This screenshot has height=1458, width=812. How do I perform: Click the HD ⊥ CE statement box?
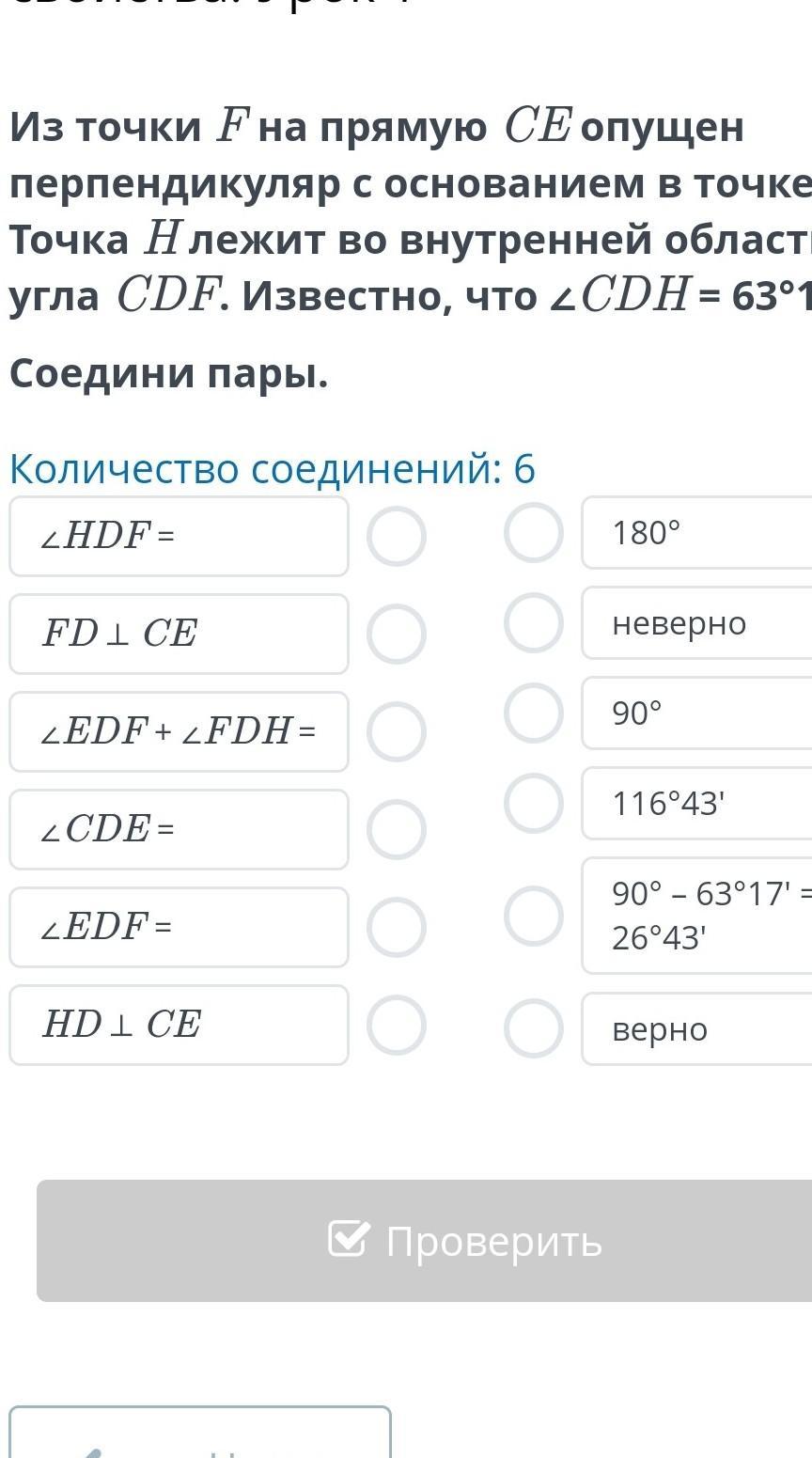click(x=179, y=1025)
